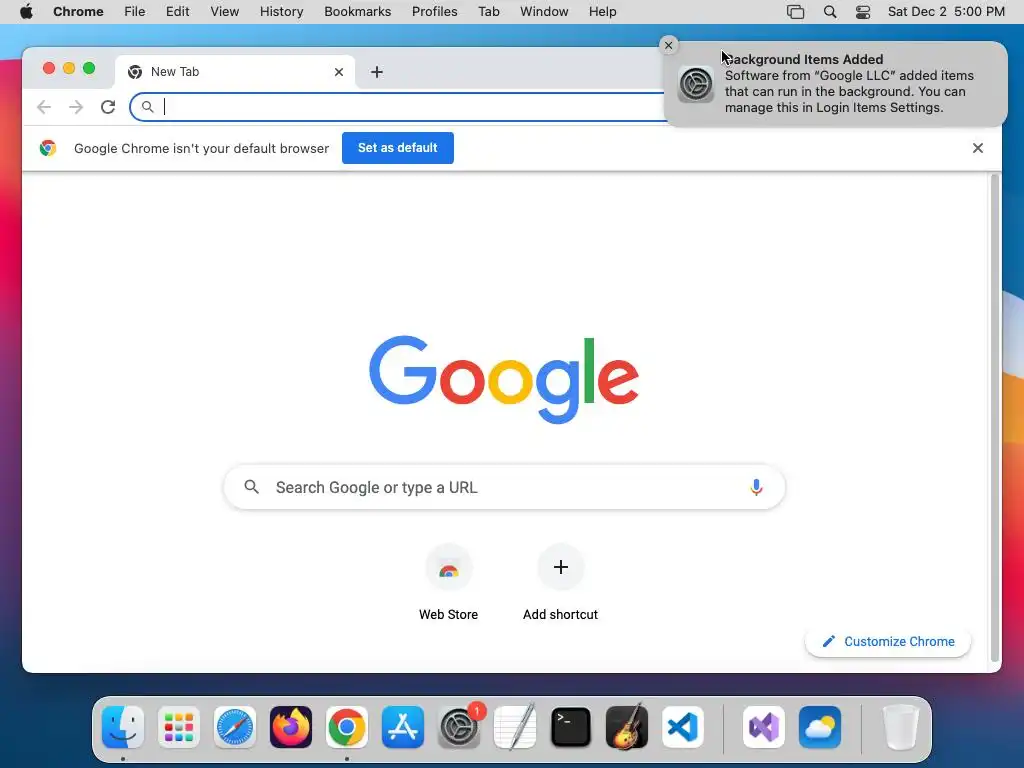Click the page vertical scrollbar

(x=995, y=418)
